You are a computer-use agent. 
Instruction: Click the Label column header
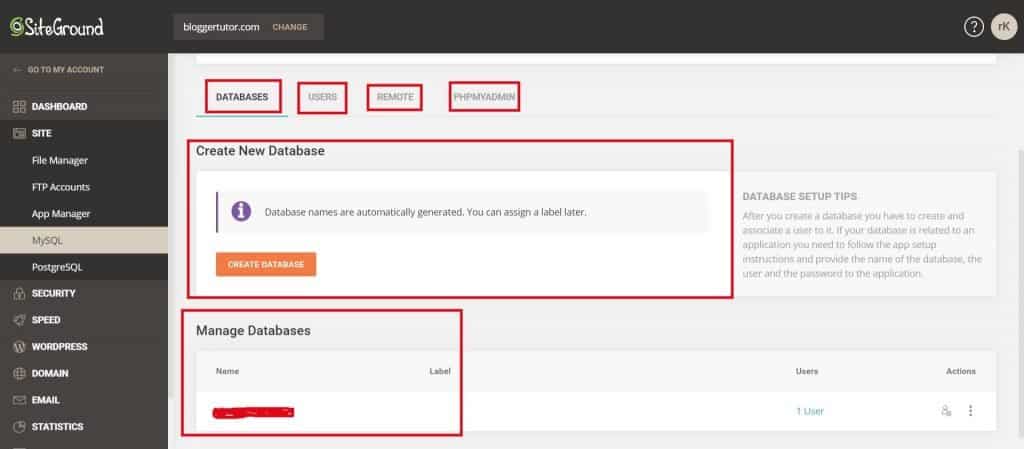coord(440,371)
